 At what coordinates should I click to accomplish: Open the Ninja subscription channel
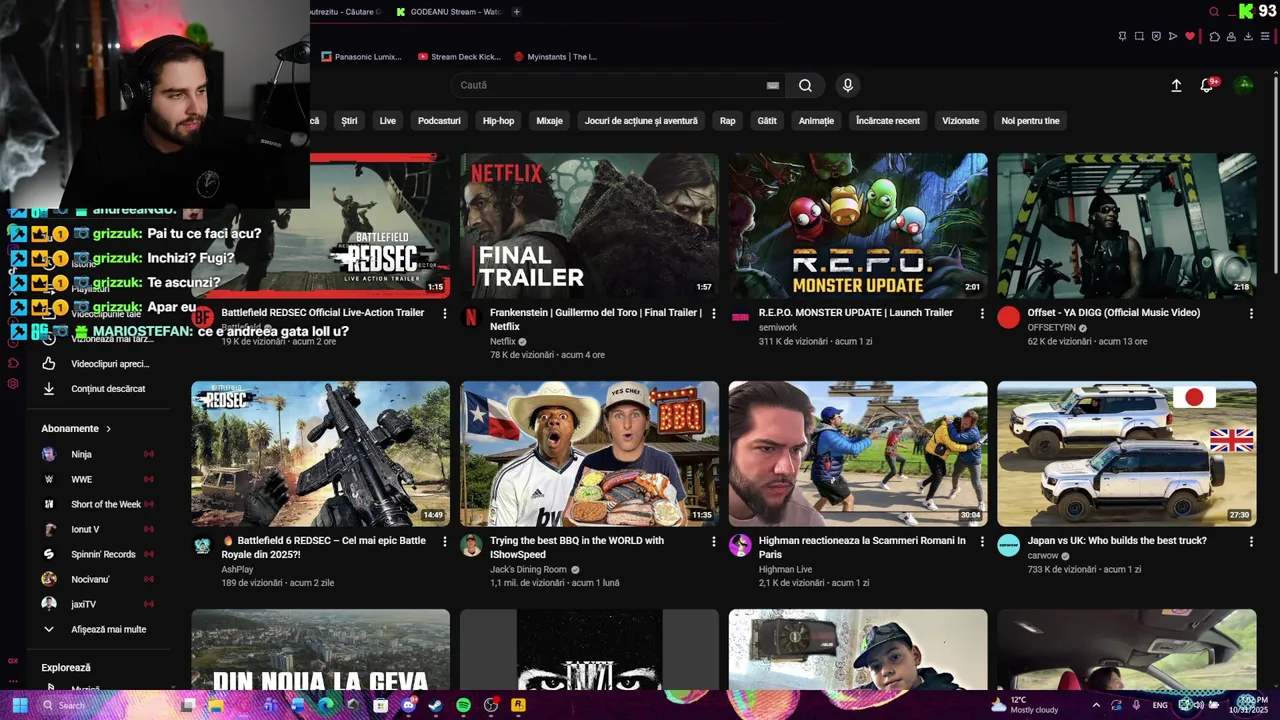coord(96,454)
